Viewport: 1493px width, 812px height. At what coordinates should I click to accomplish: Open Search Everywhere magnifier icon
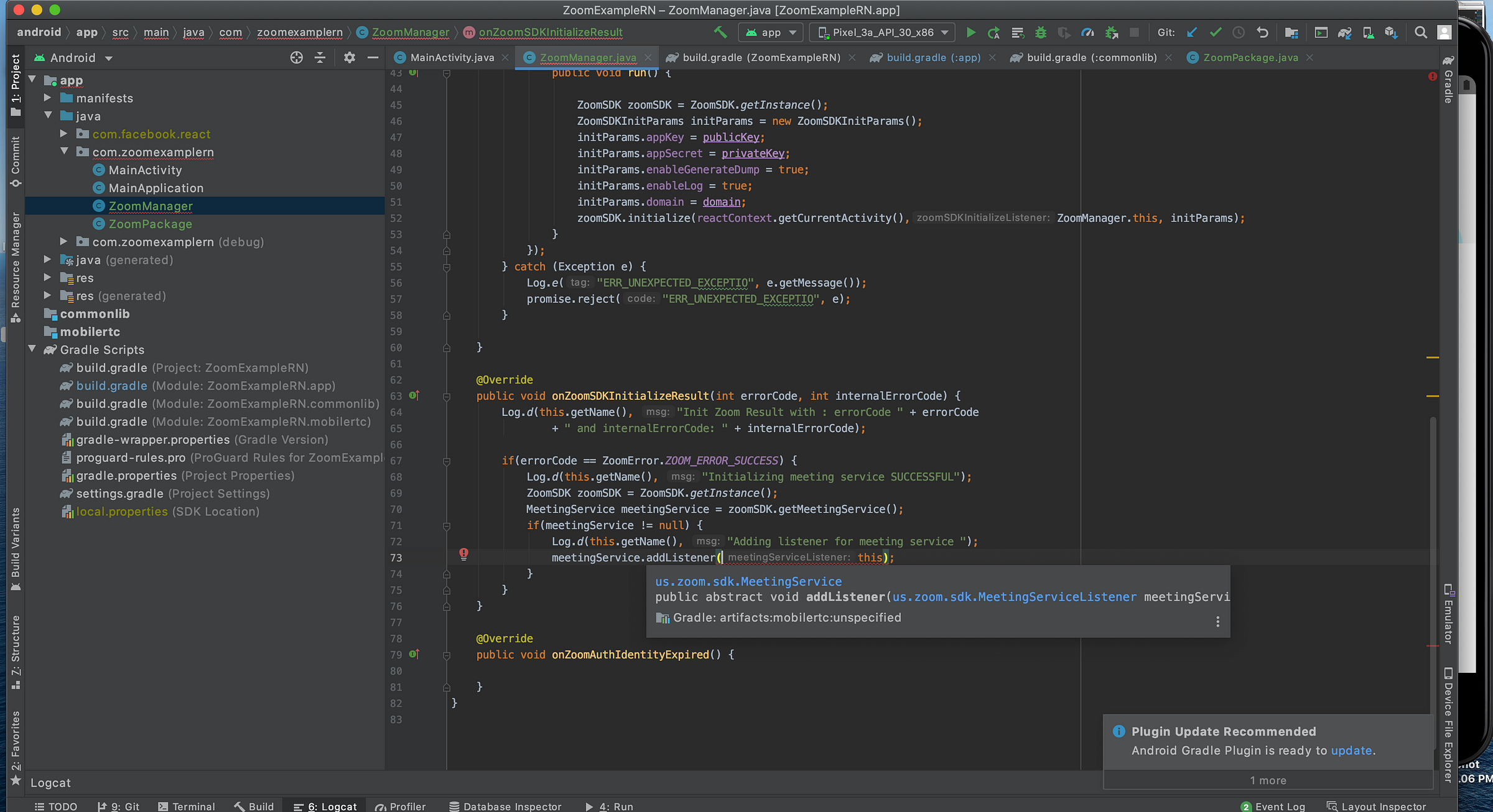(1421, 32)
